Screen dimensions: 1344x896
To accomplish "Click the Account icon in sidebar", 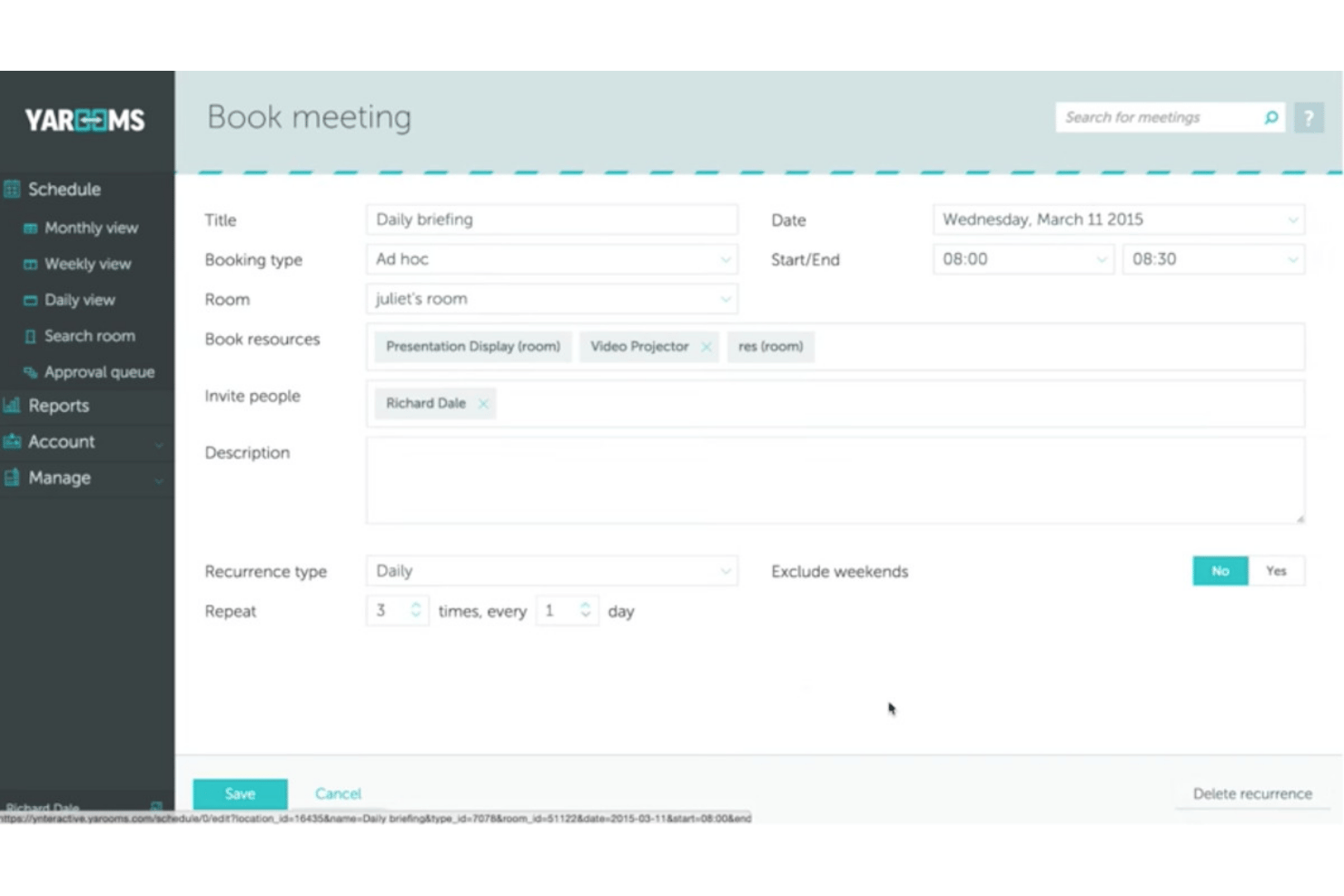I will tap(12, 441).
